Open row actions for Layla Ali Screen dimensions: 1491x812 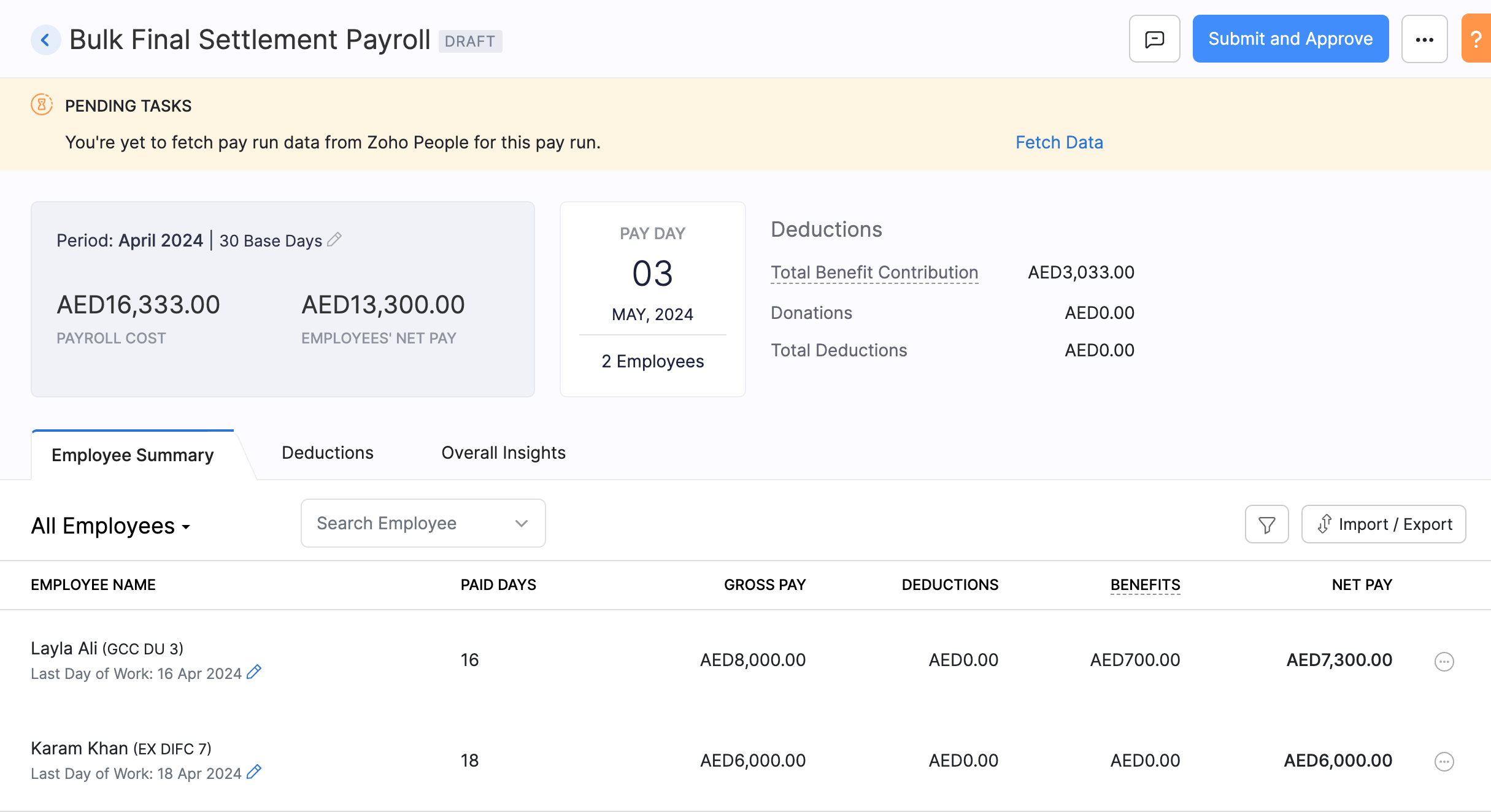click(1444, 662)
